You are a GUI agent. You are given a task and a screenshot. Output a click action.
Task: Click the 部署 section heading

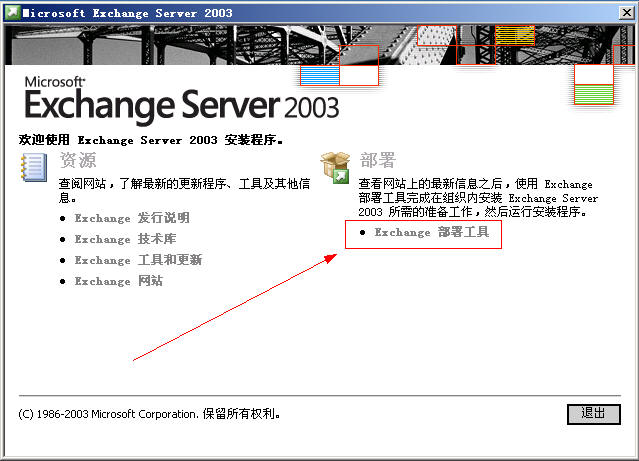(x=378, y=160)
